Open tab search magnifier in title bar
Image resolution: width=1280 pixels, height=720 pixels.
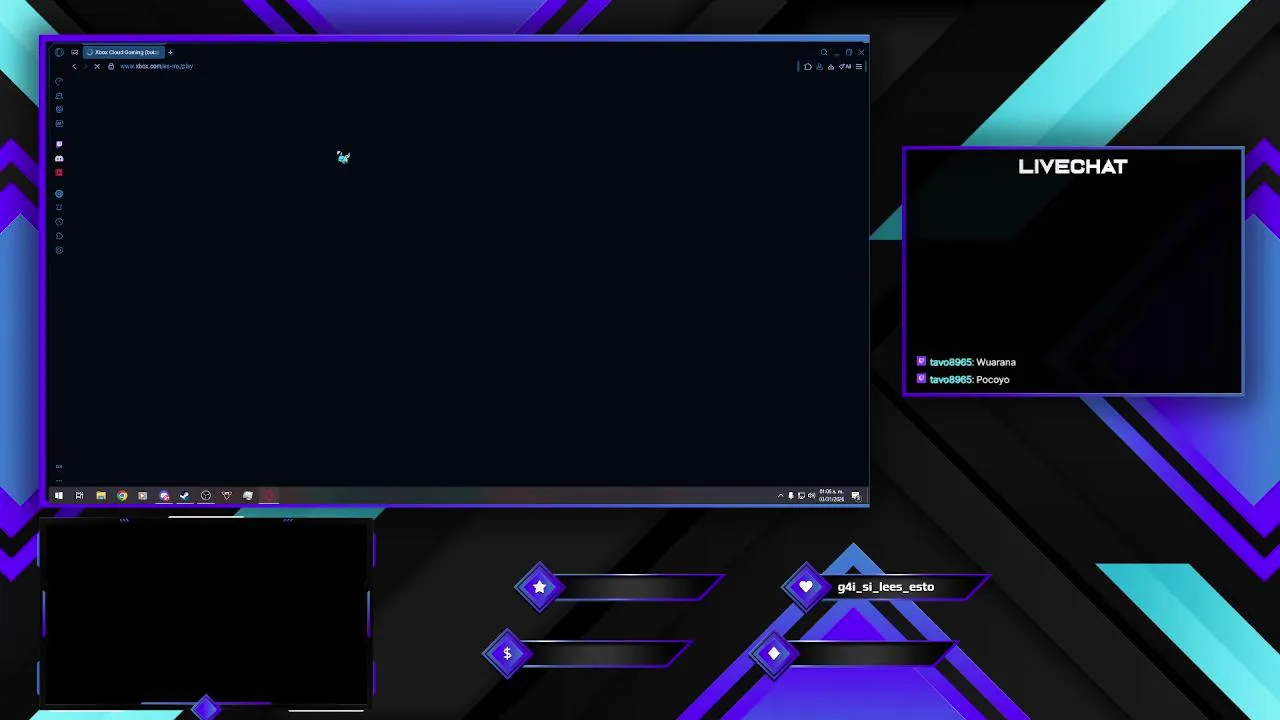(824, 52)
